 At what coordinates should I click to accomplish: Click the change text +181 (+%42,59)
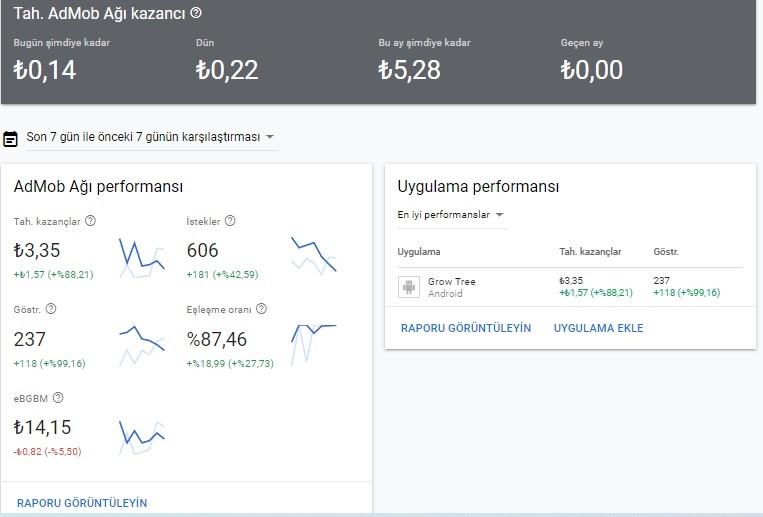pos(222,275)
